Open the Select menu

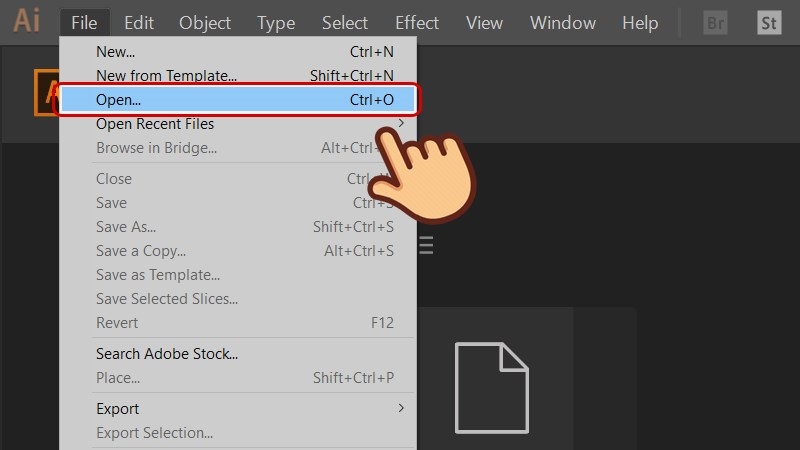[345, 22]
